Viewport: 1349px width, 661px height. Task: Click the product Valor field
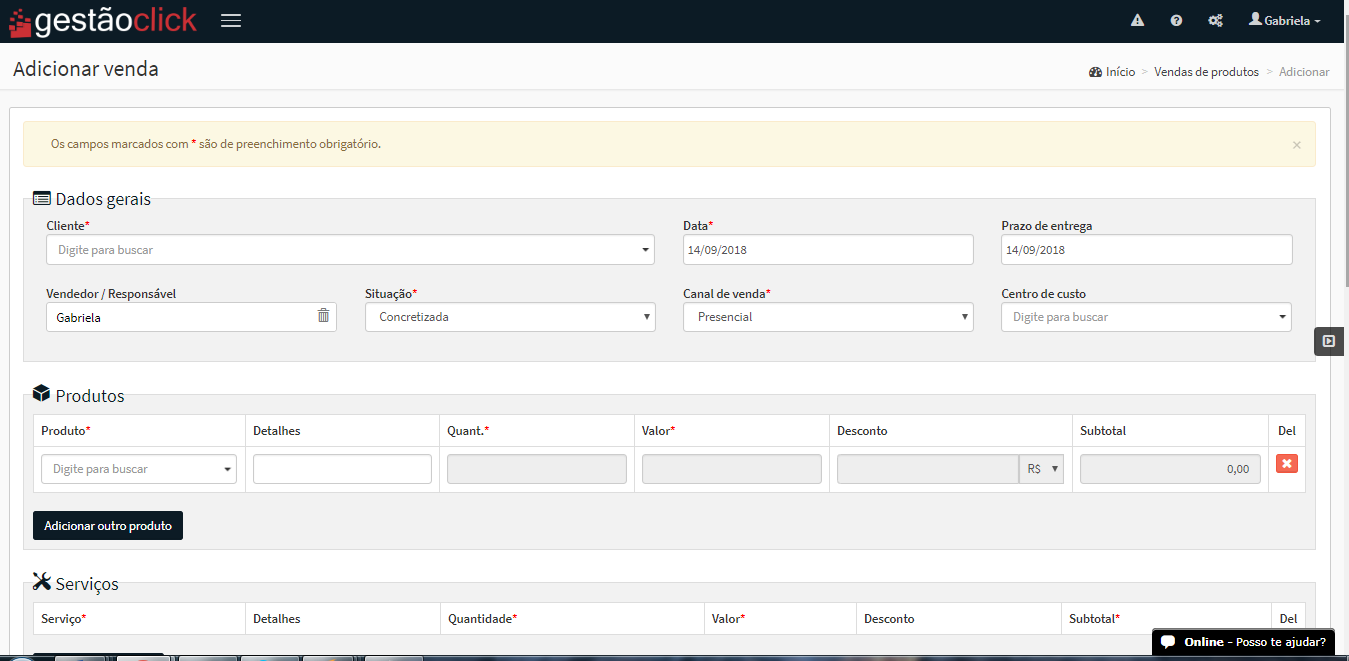click(732, 469)
